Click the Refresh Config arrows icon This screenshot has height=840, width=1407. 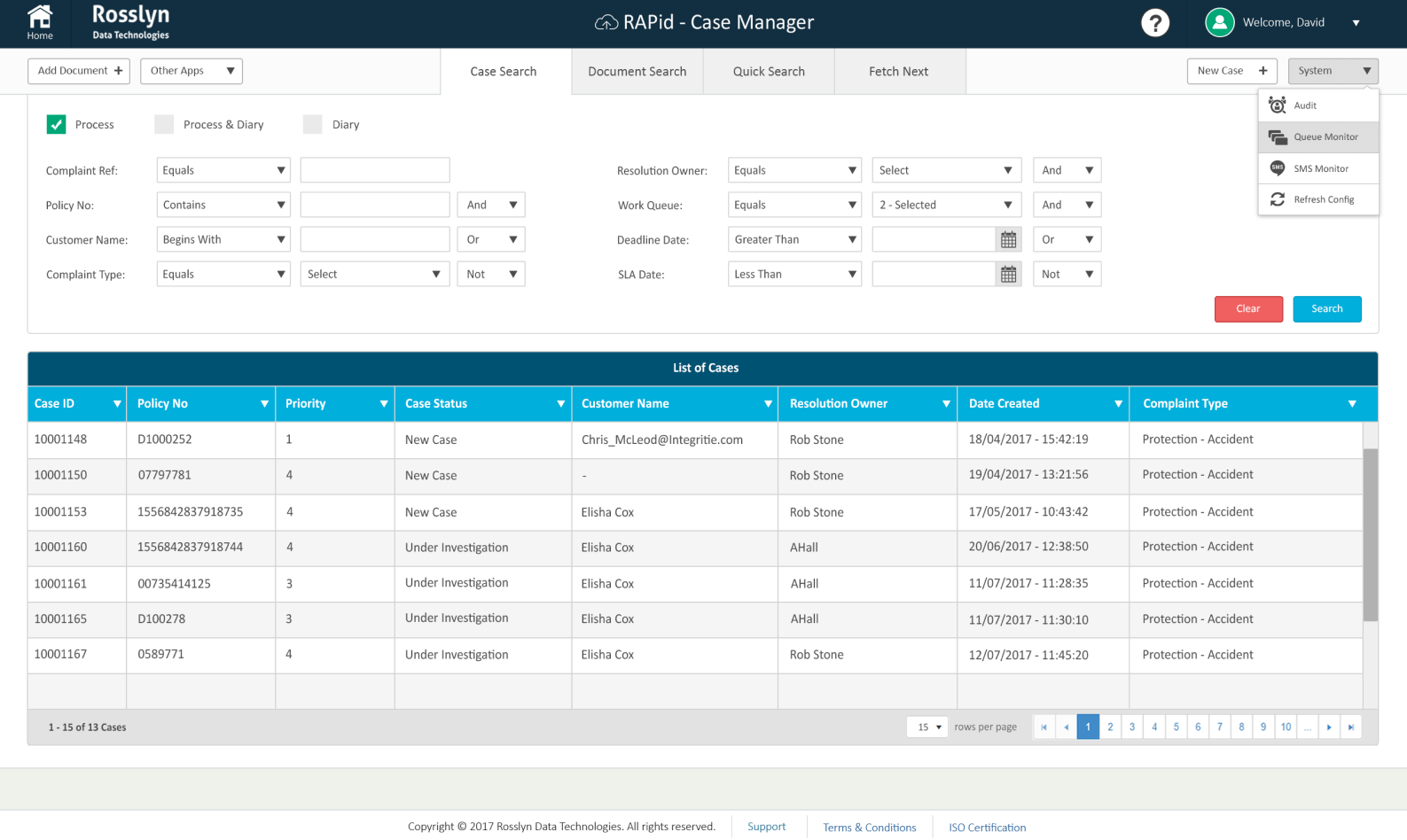[1278, 199]
